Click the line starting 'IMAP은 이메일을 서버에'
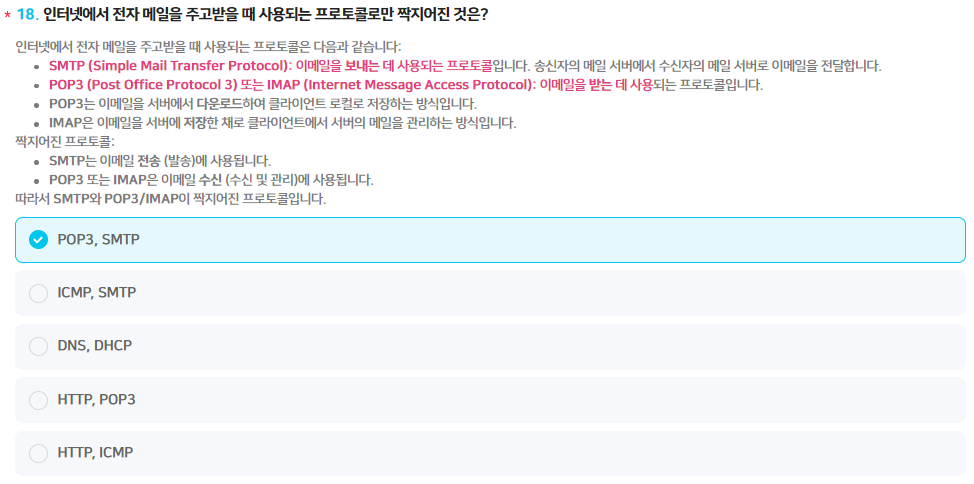Screen dimensions: 974x484 tap(283, 123)
